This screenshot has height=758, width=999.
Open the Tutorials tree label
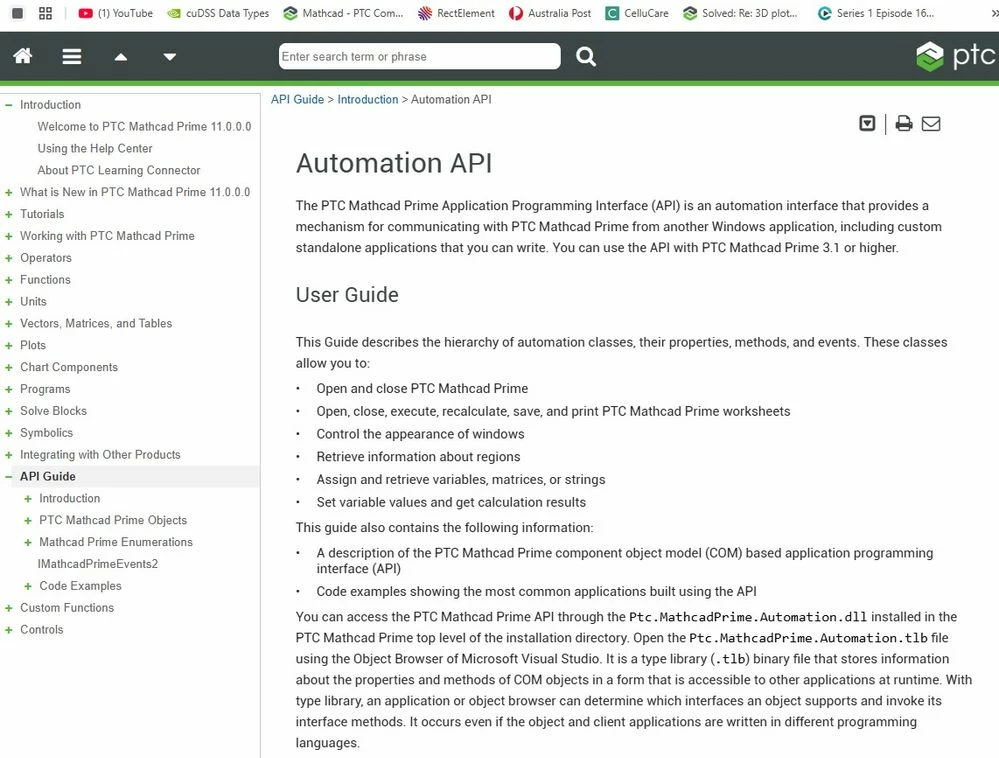tap(42, 214)
